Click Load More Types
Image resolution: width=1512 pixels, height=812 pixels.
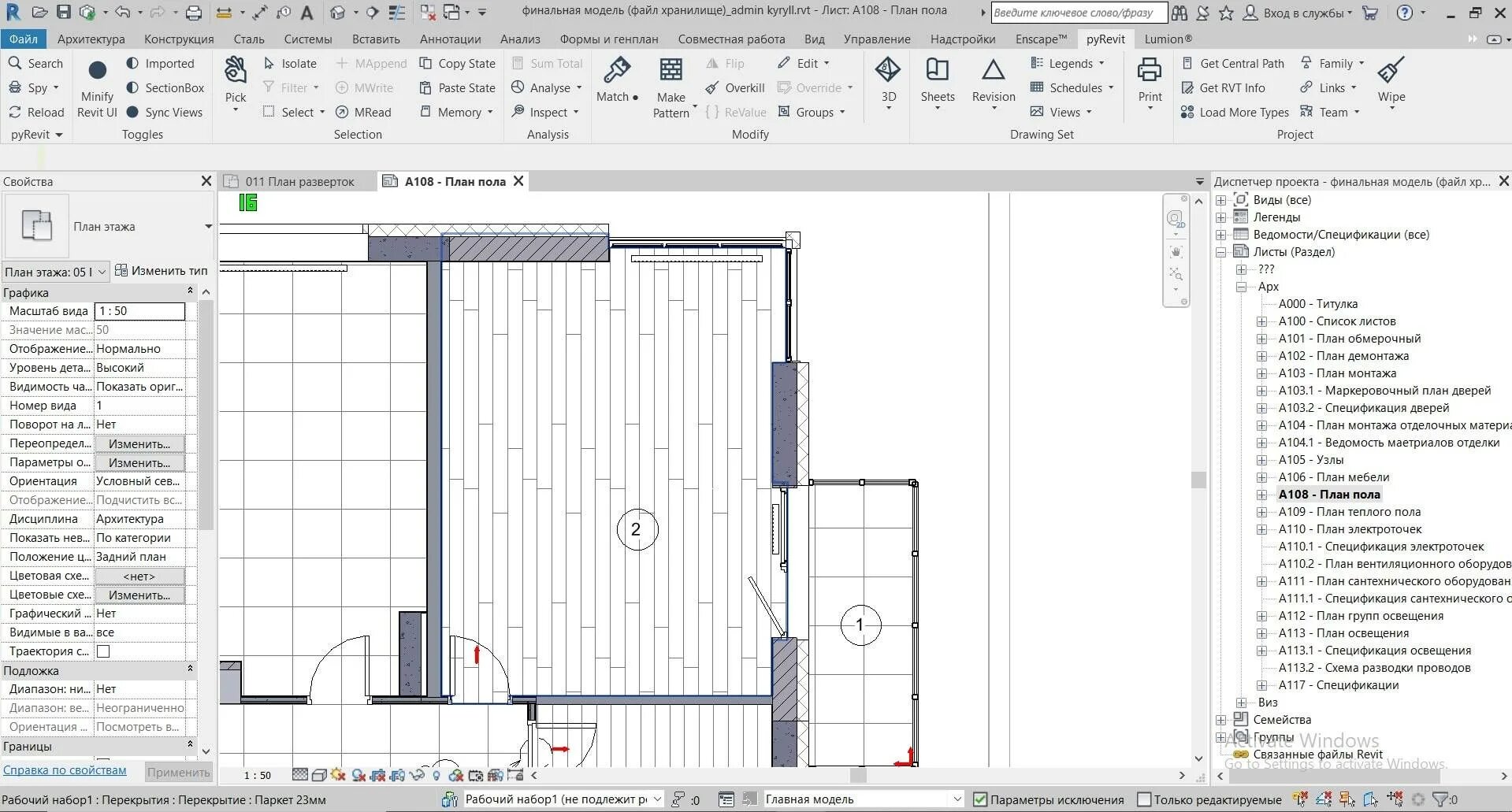coord(1235,112)
